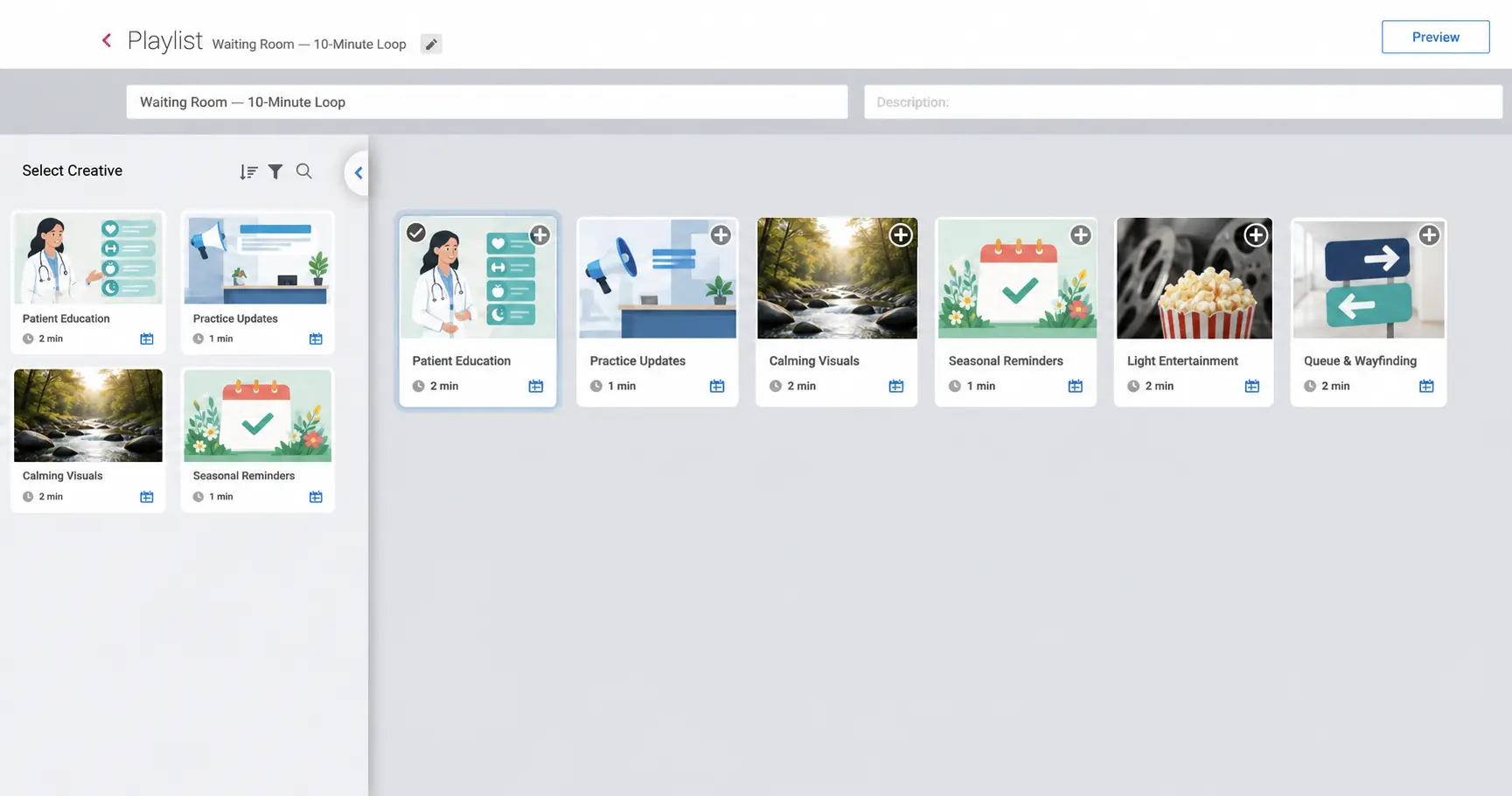Click the Seasonal Reminders calendar thumbnail in playlist
The width and height of the screenshot is (1512, 796).
1016,278
